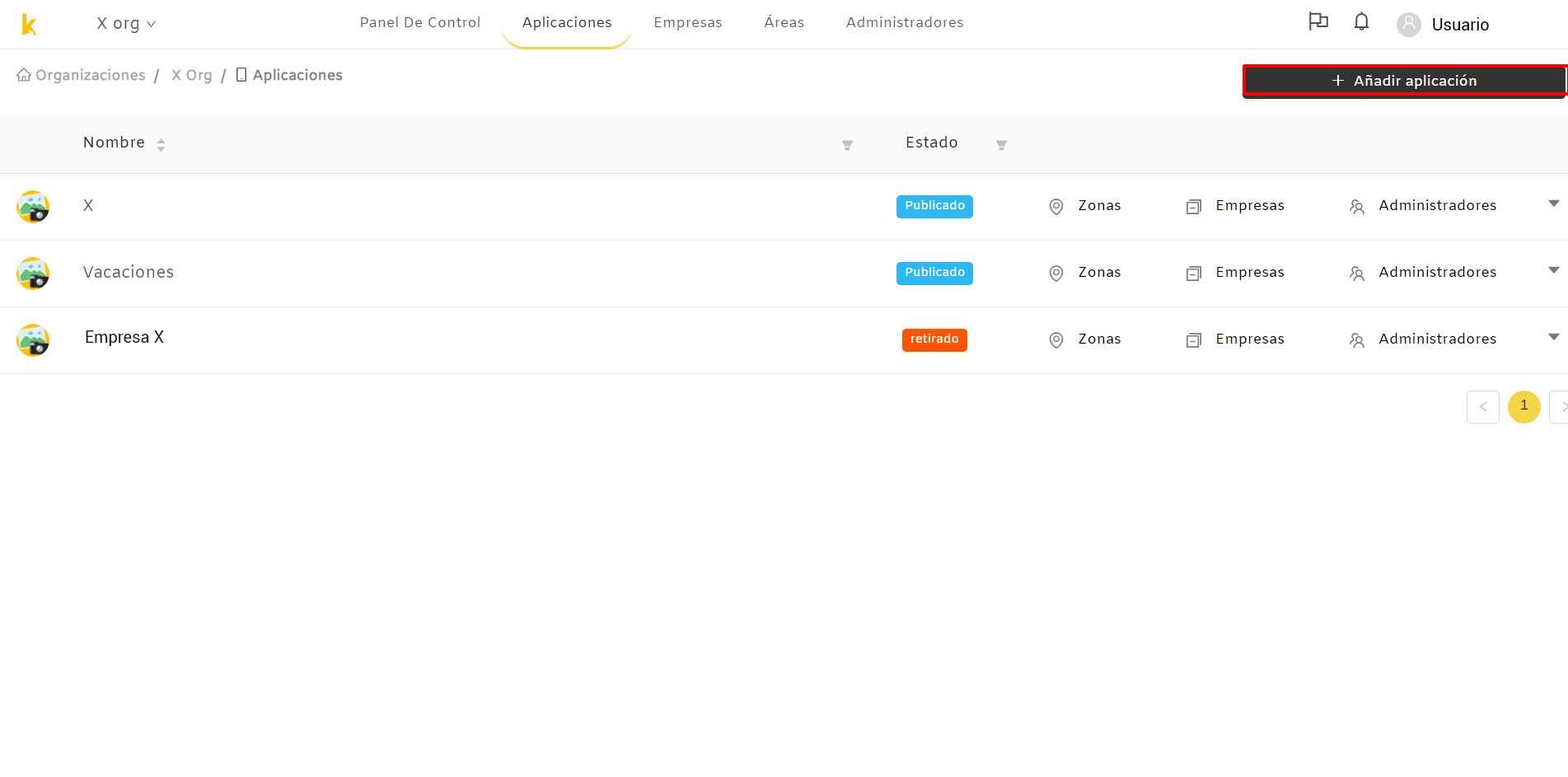The image size is (1568, 777).
Task: Open the Vacaciones application
Action: [129, 272]
